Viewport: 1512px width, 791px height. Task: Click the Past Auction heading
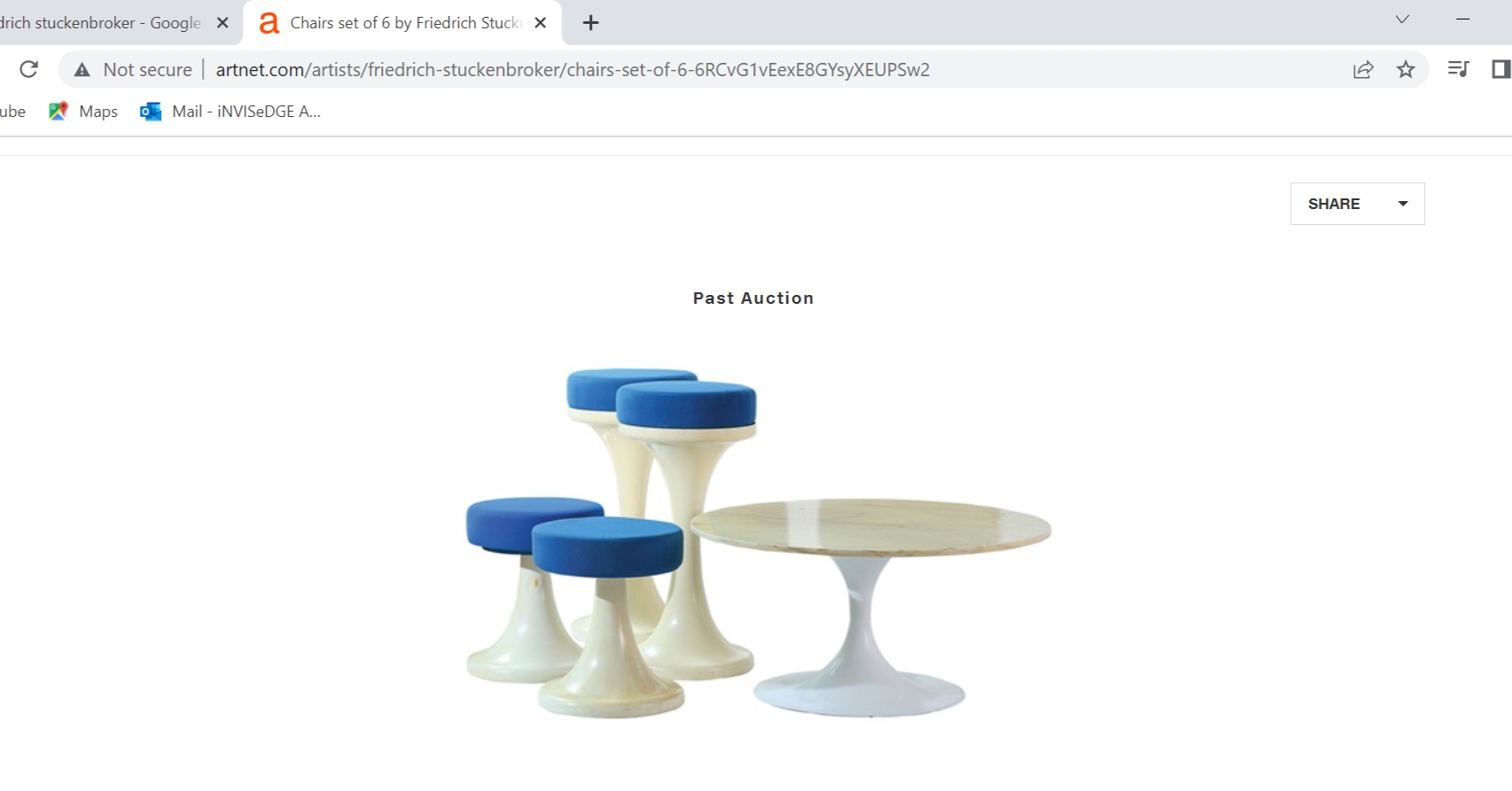click(x=753, y=299)
